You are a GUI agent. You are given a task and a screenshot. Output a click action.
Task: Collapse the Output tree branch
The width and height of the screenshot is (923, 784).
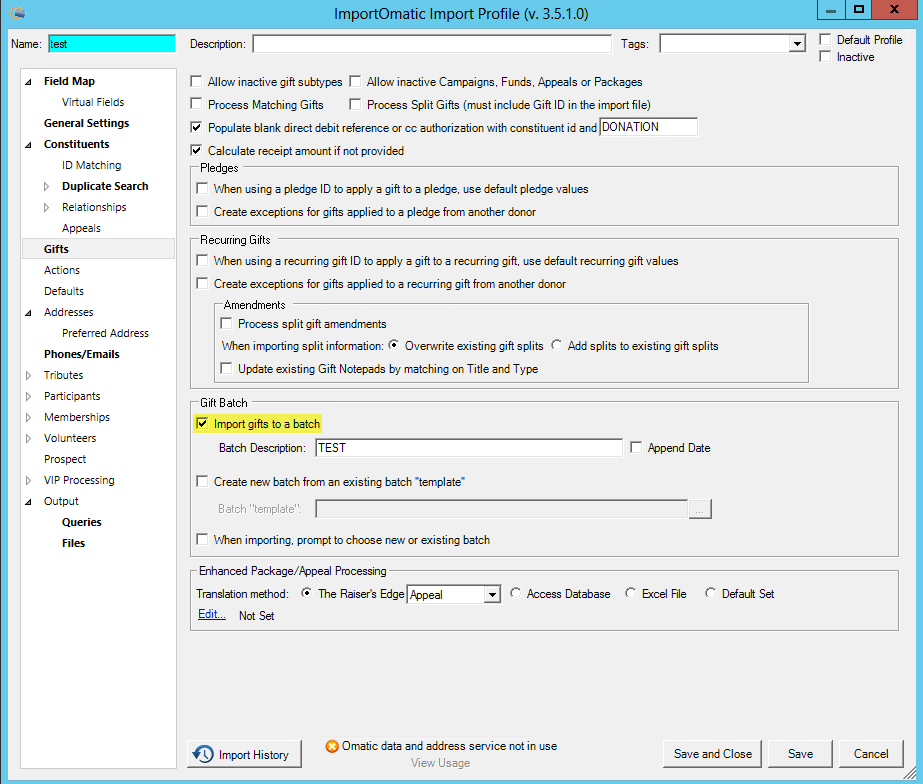coord(28,500)
